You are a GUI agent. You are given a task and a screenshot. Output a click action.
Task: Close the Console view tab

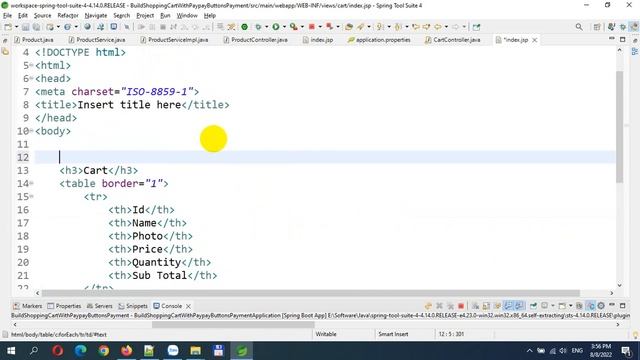click(188, 306)
